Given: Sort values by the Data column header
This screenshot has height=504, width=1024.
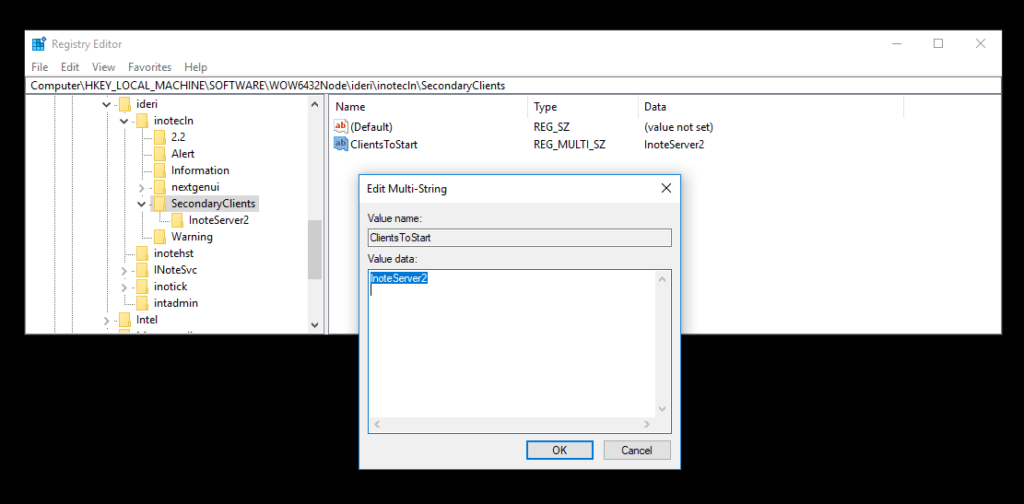Looking at the screenshot, I should (x=771, y=107).
